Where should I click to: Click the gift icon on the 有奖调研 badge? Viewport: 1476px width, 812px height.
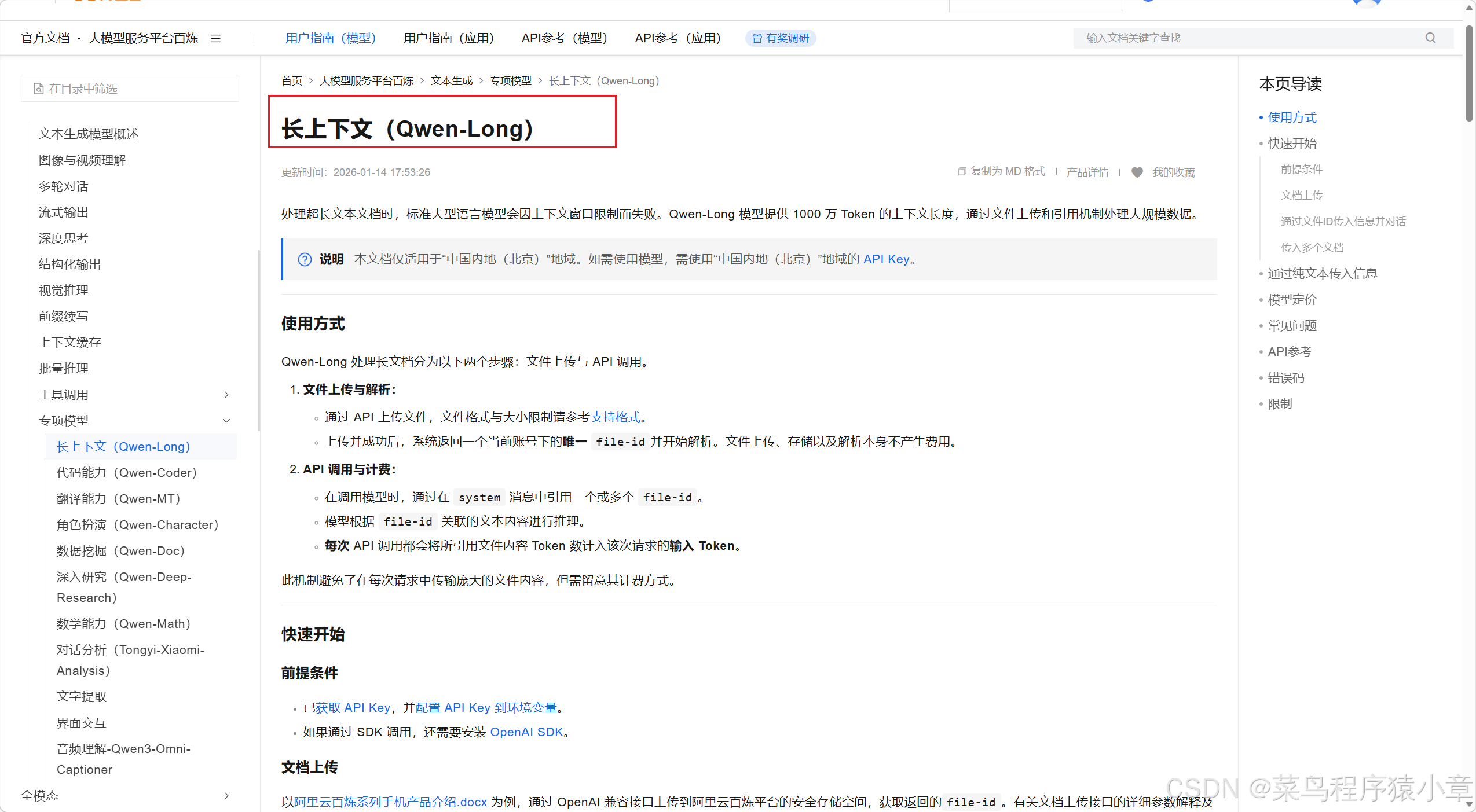(757, 38)
